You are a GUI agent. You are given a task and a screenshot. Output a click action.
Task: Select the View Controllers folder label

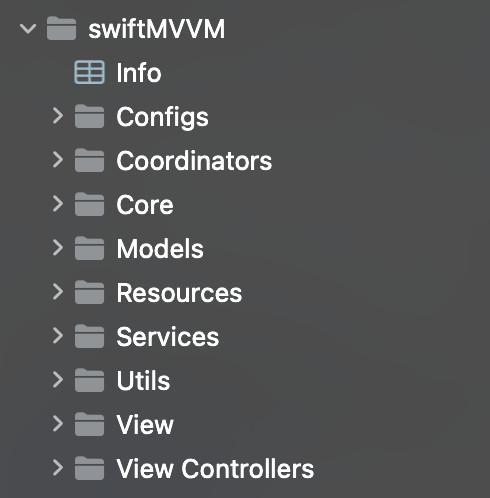click(215, 469)
